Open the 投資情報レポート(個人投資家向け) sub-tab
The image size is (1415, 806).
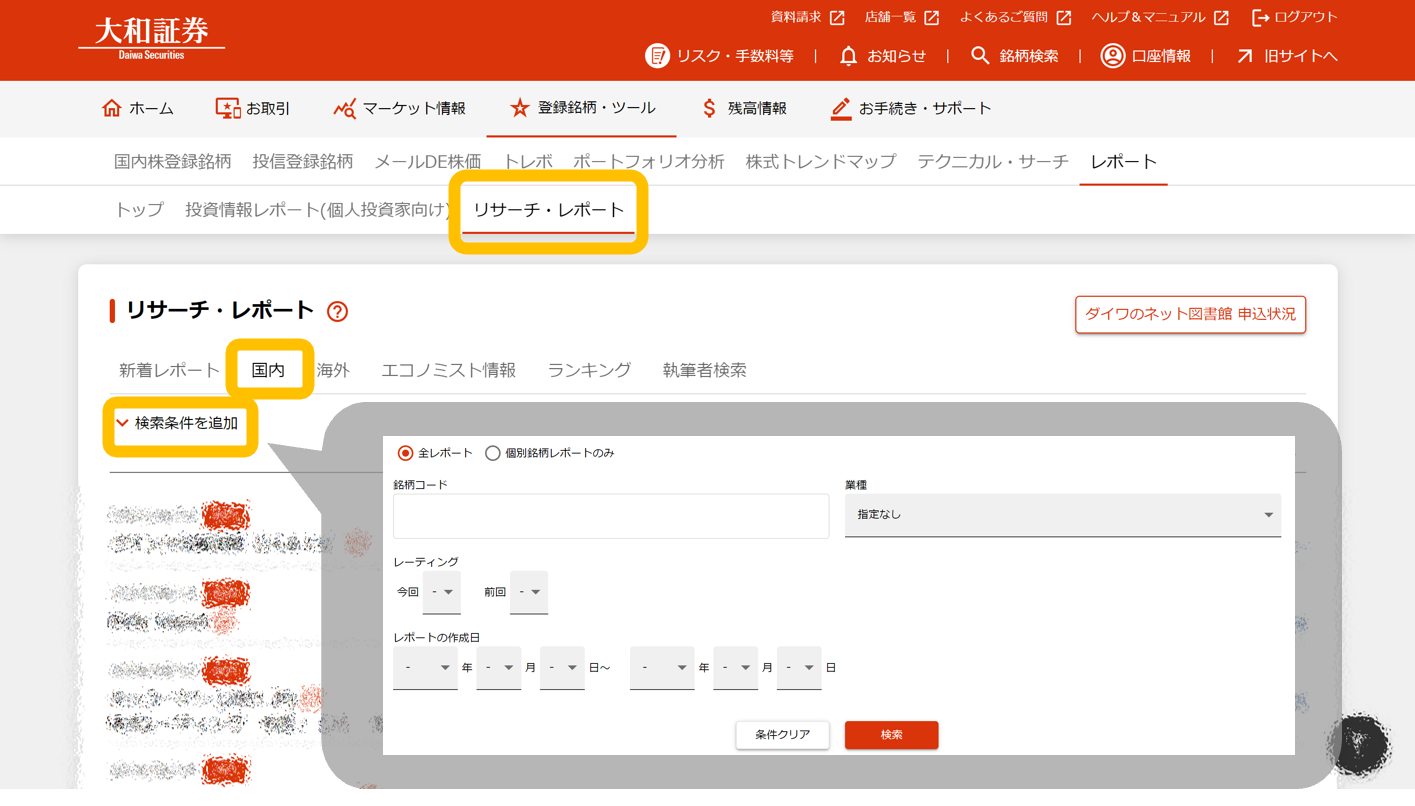(317, 210)
